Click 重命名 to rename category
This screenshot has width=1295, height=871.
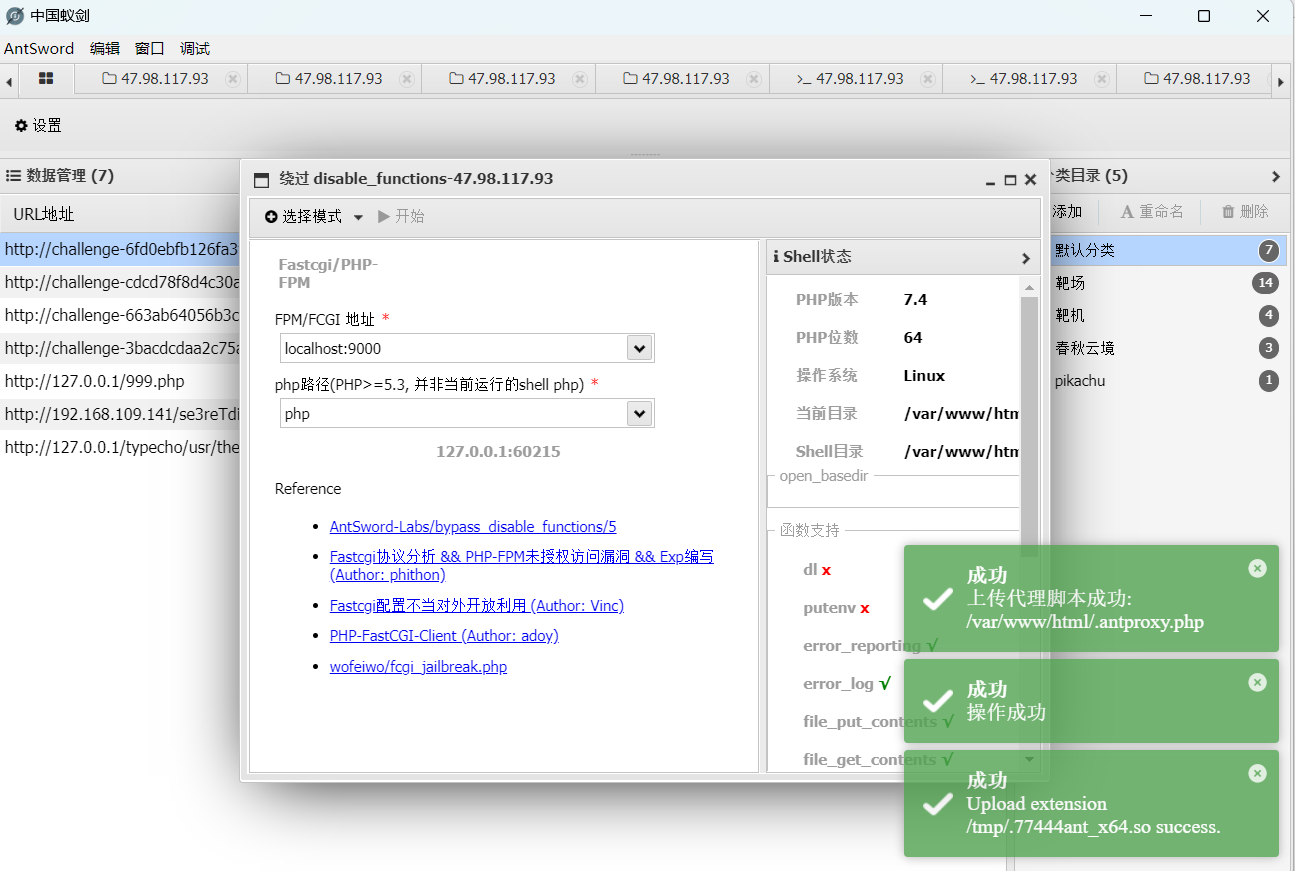coord(1152,212)
